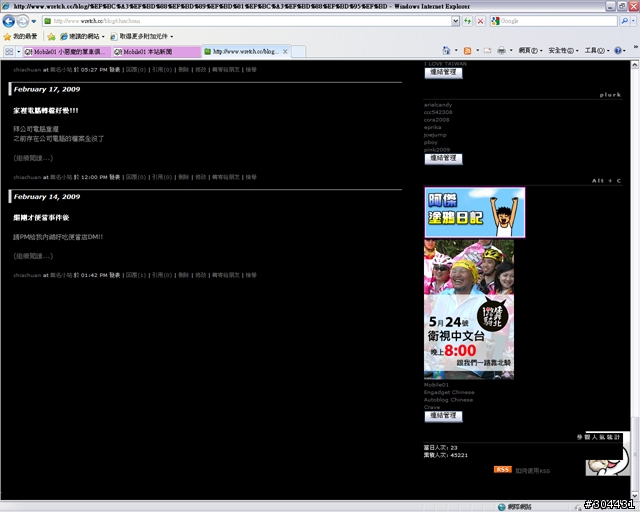Screen dimensions: 640x512
Task: Click 繼續閱讀 under February 14 post
Action: (x=33, y=256)
